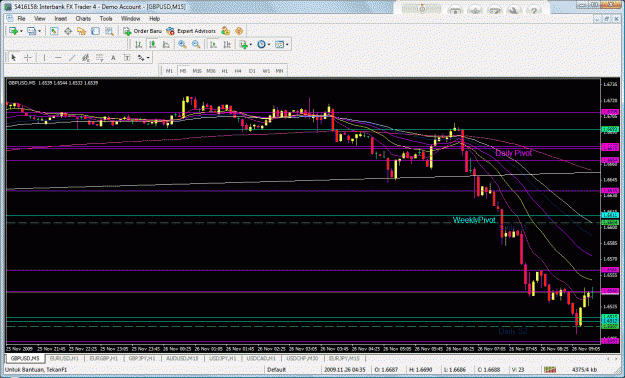625x378 pixels.
Task: Launch the Strategy Tester magnifier icon
Action: [x=109, y=31]
